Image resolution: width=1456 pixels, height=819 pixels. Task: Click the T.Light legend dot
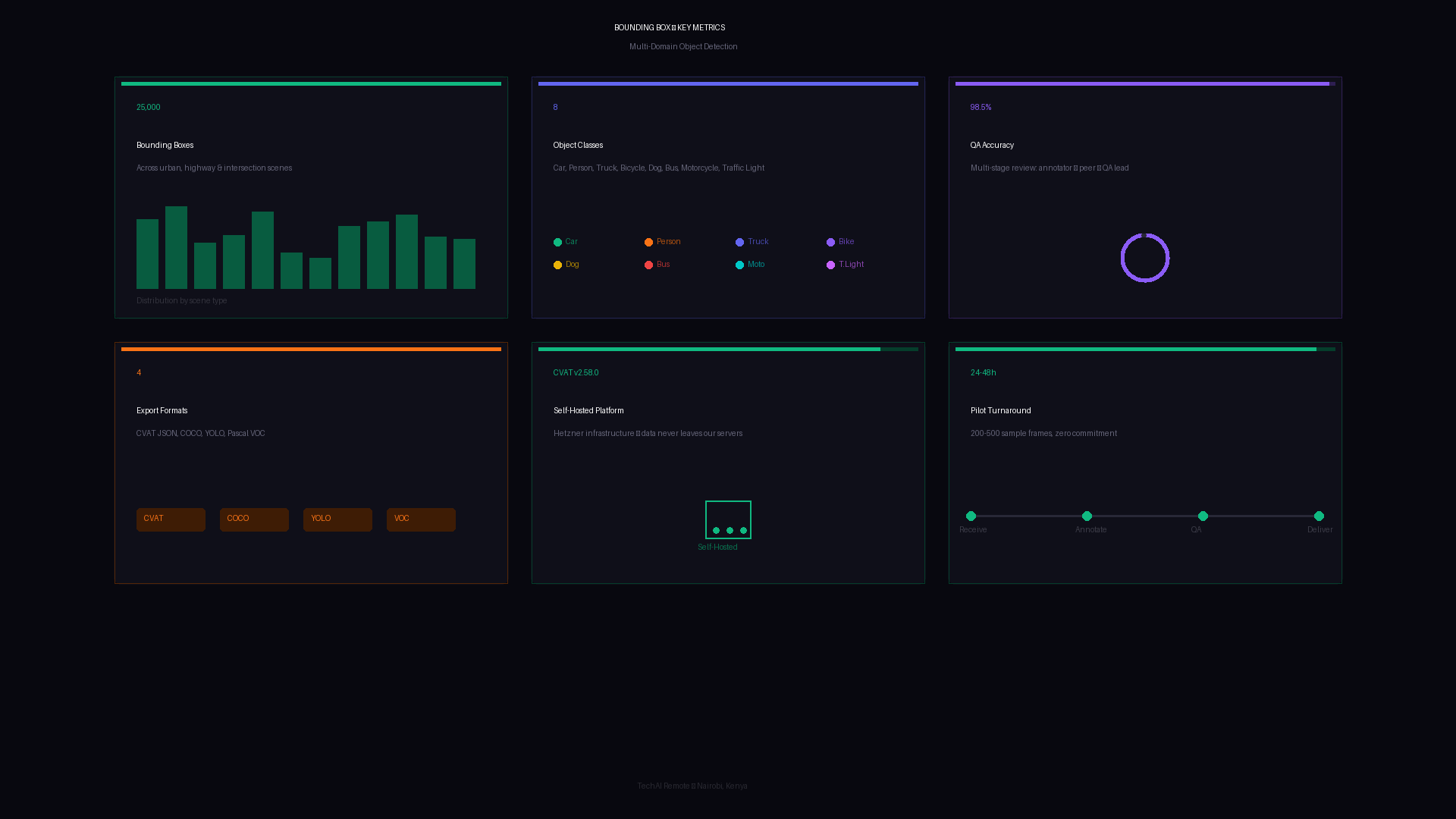[x=830, y=265]
